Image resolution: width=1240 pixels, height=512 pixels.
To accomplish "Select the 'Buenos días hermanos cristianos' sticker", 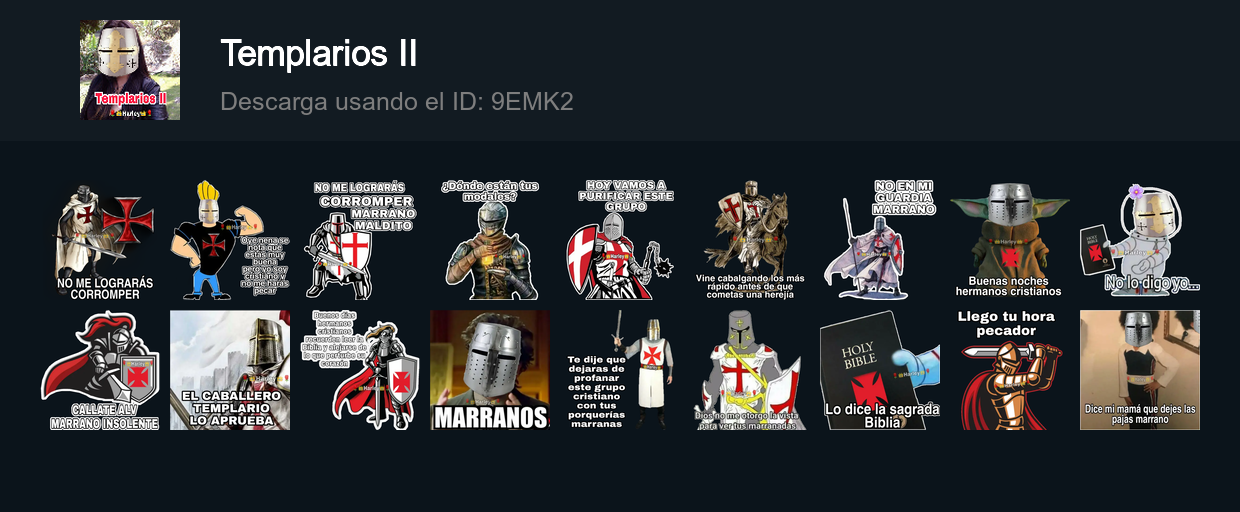I will [360, 370].
